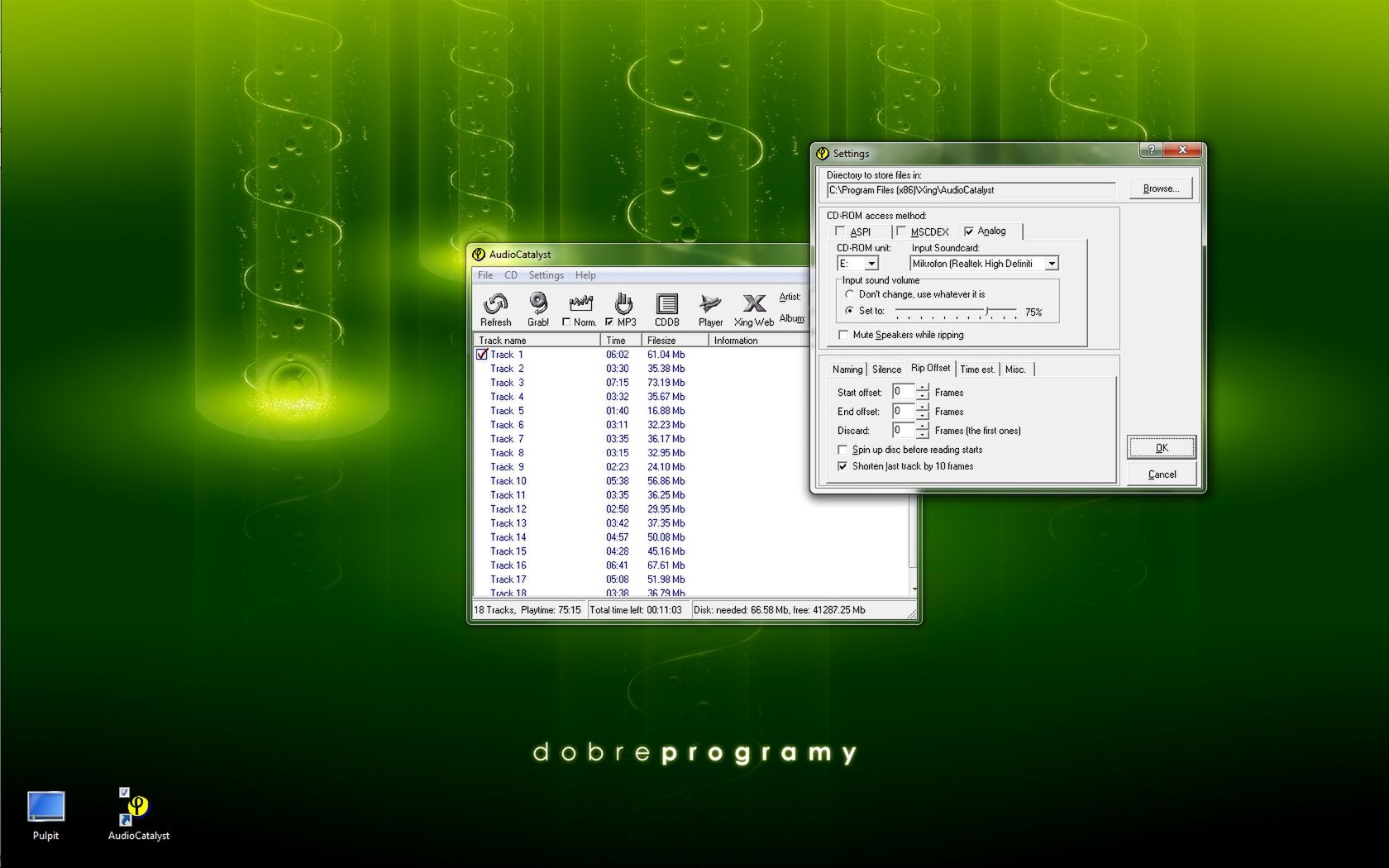Switch to the Silence tab
The image size is (1389, 868).
point(886,370)
